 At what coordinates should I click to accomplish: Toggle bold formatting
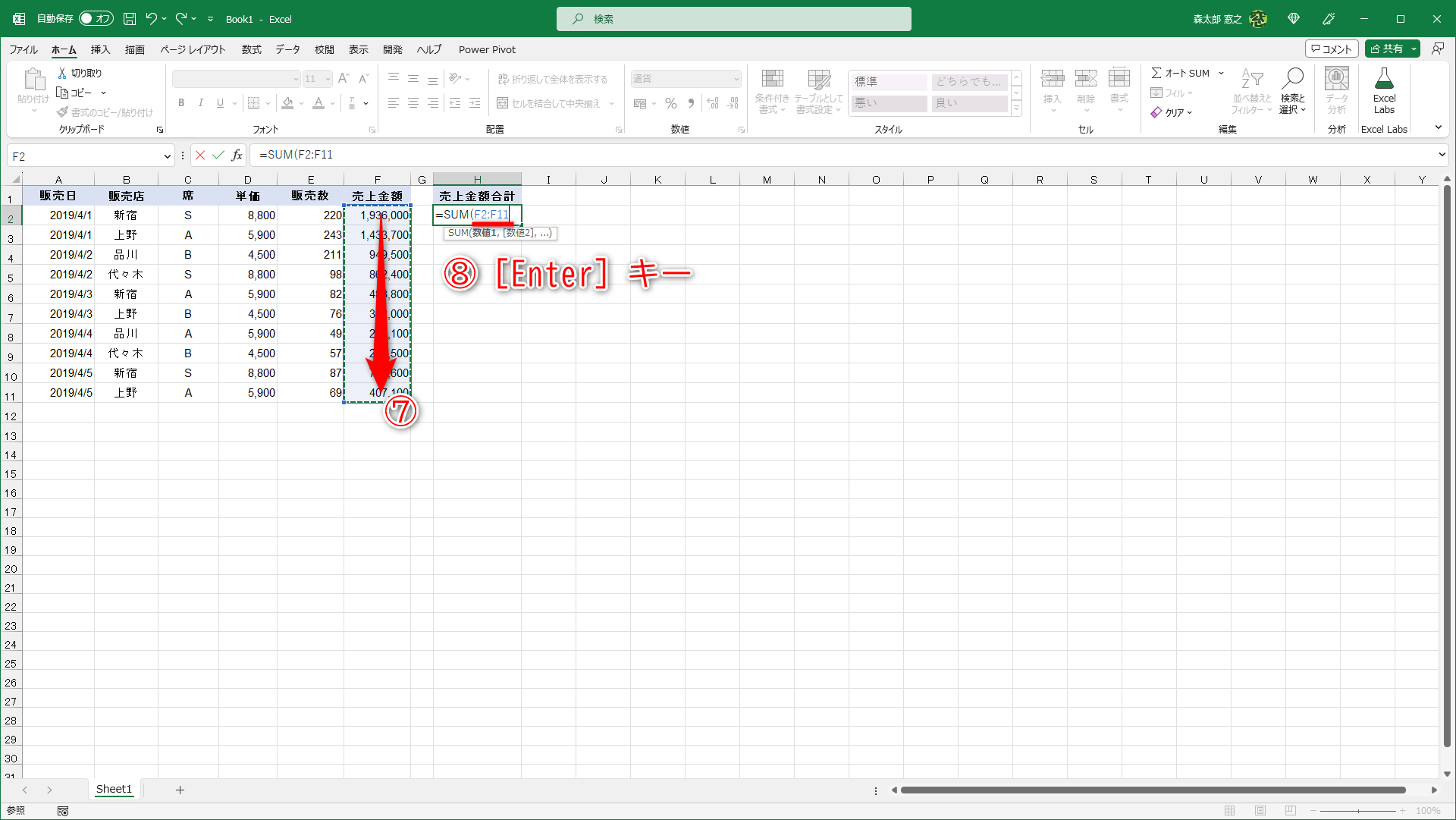[181, 103]
